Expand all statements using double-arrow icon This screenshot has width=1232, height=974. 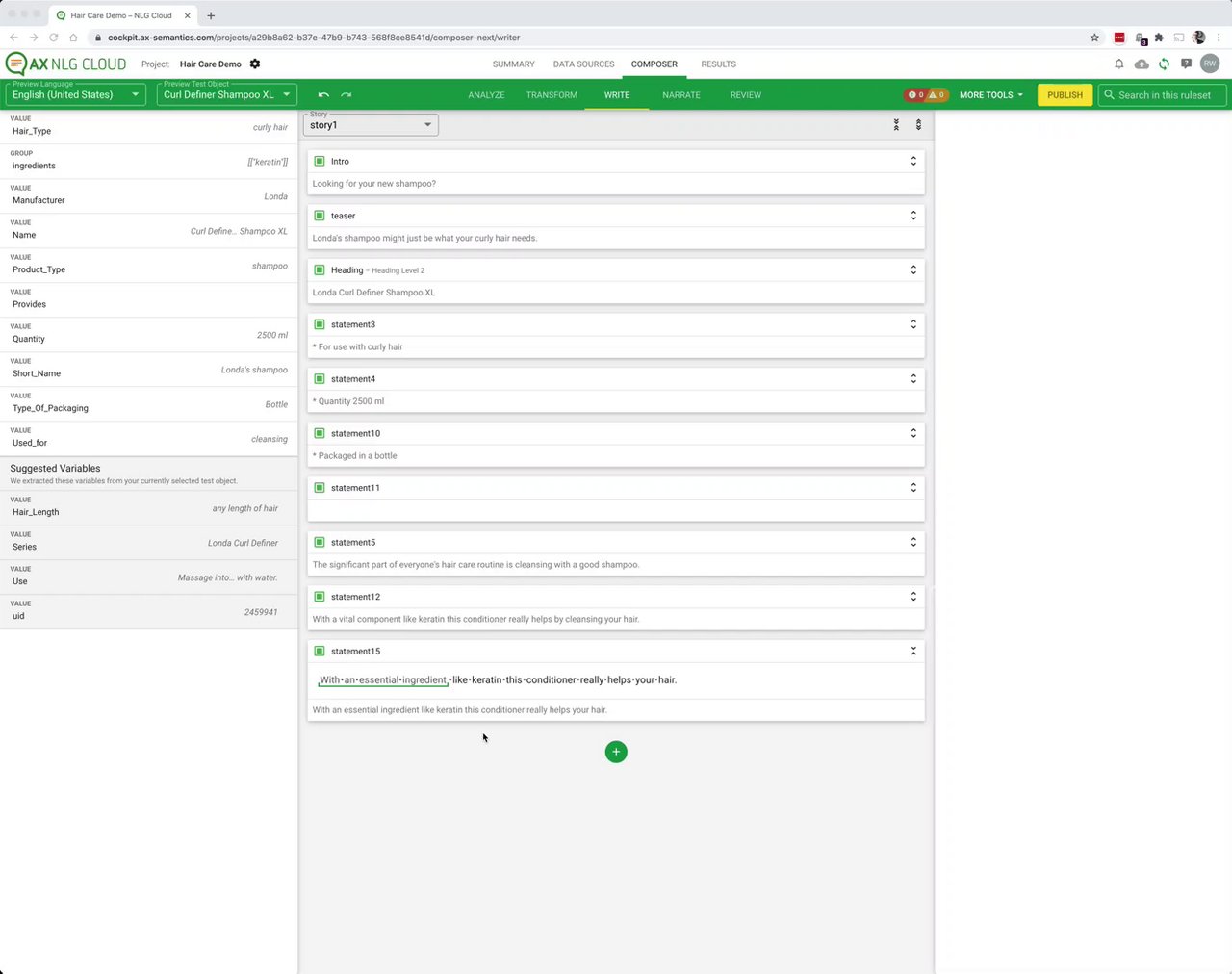(918, 125)
